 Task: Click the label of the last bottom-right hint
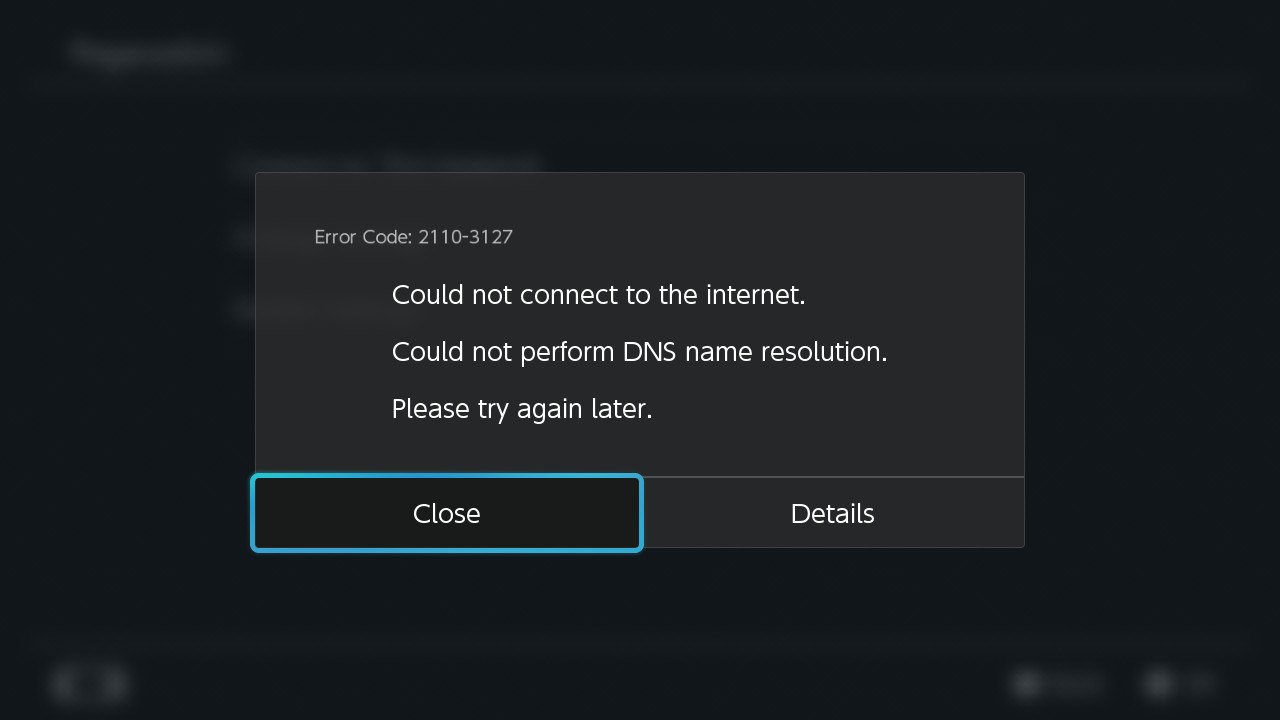(1197, 684)
